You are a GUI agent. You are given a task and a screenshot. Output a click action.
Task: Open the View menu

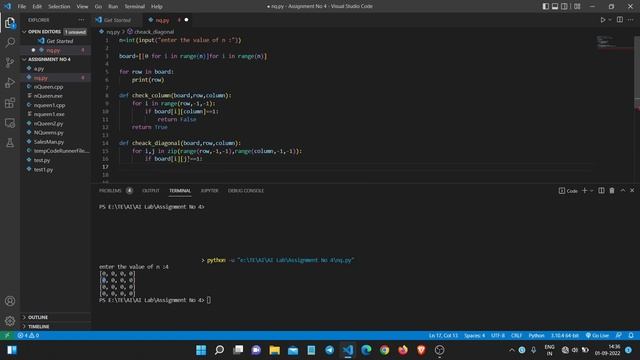click(x=82, y=6)
